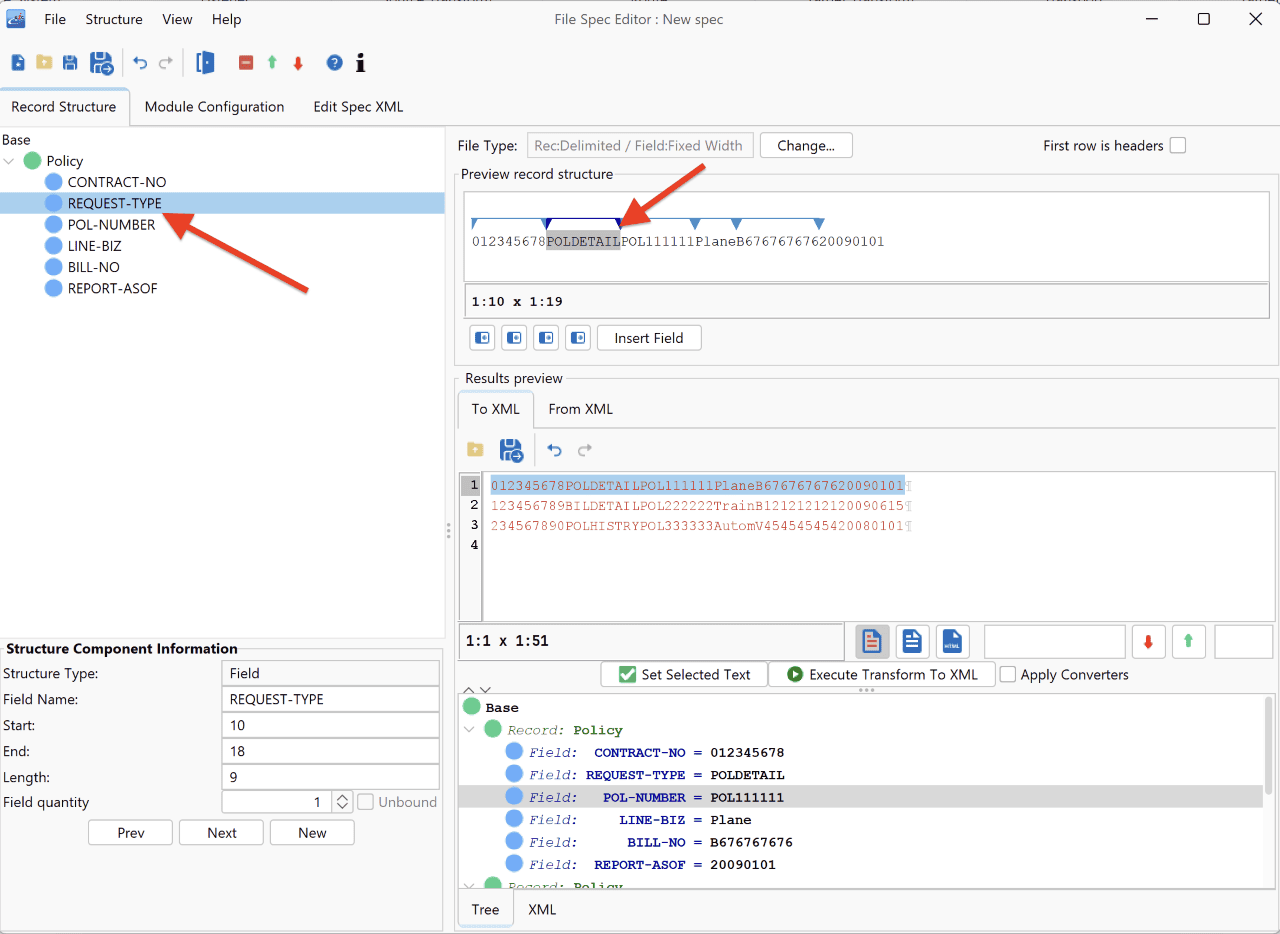Screen dimensions: 1280x934
Task: Click the Field Name input field
Action: pos(330,699)
